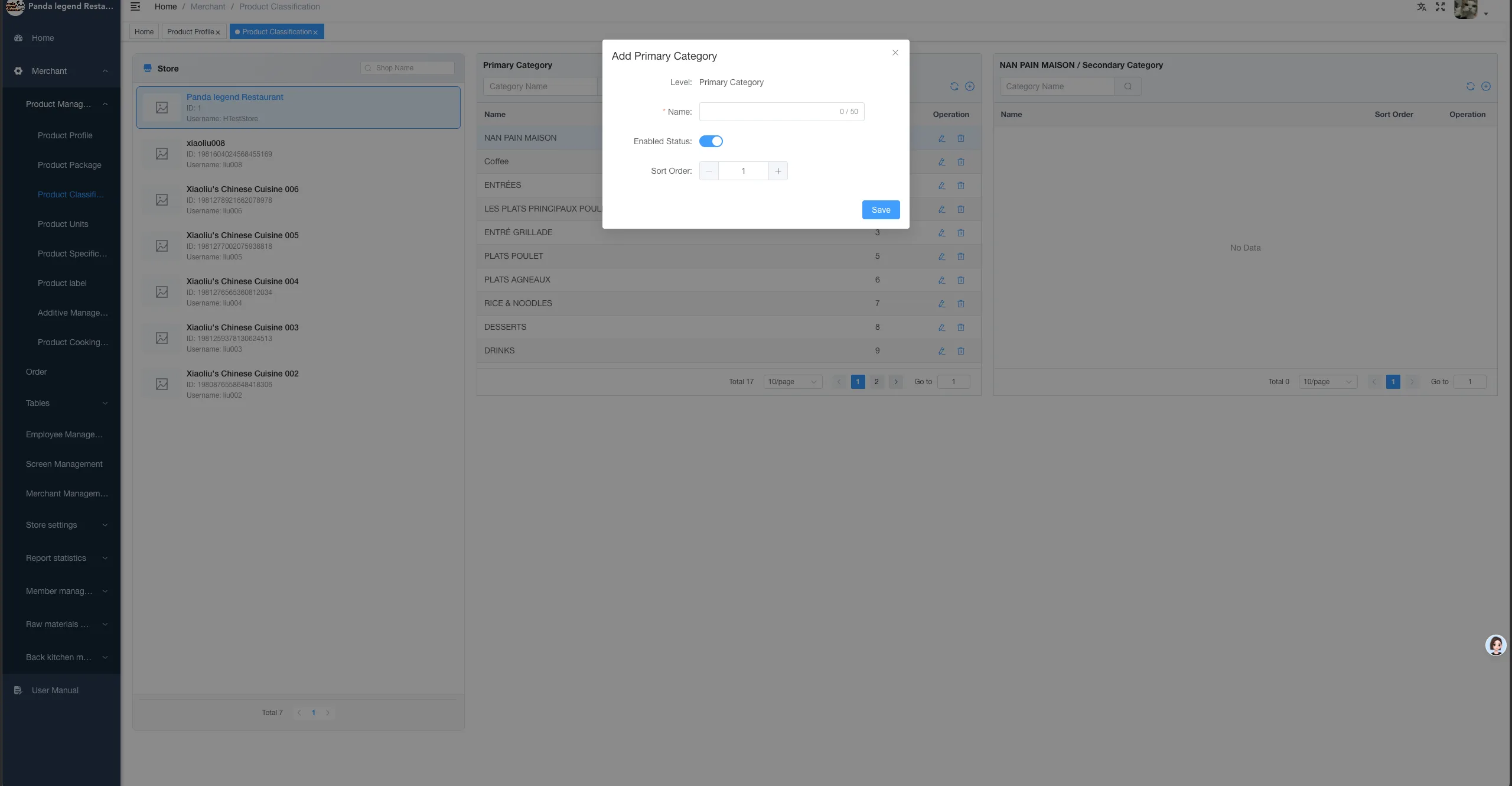Toggle the Enabled Status switch
Viewport: 1512px width, 786px height.
click(x=711, y=141)
